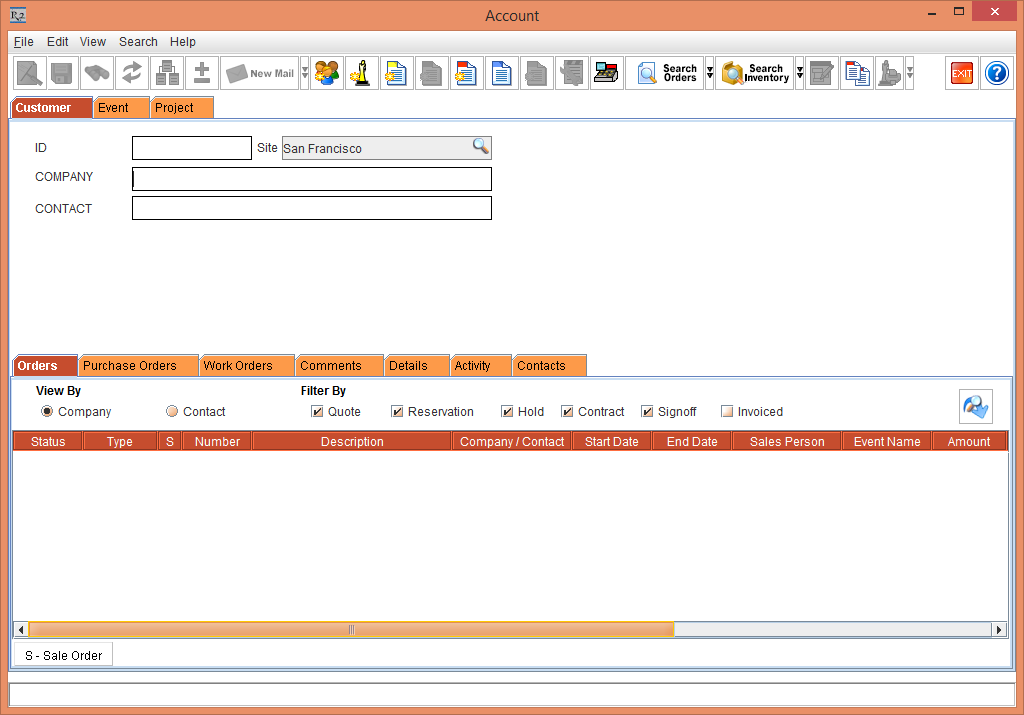1024x715 pixels.
Task: Click the copy documents toolbar icon
Action: coord(856,72)
